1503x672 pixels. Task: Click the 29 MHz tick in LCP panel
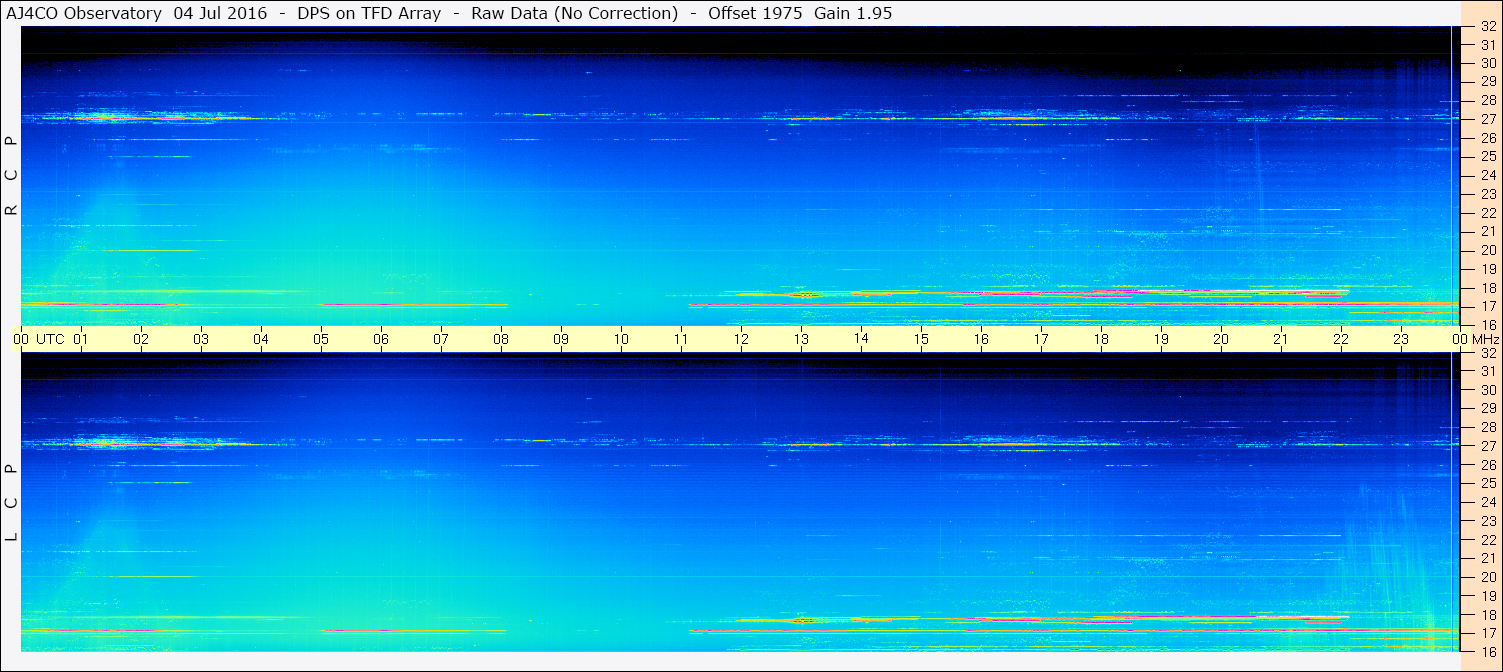click(1487, 408)
